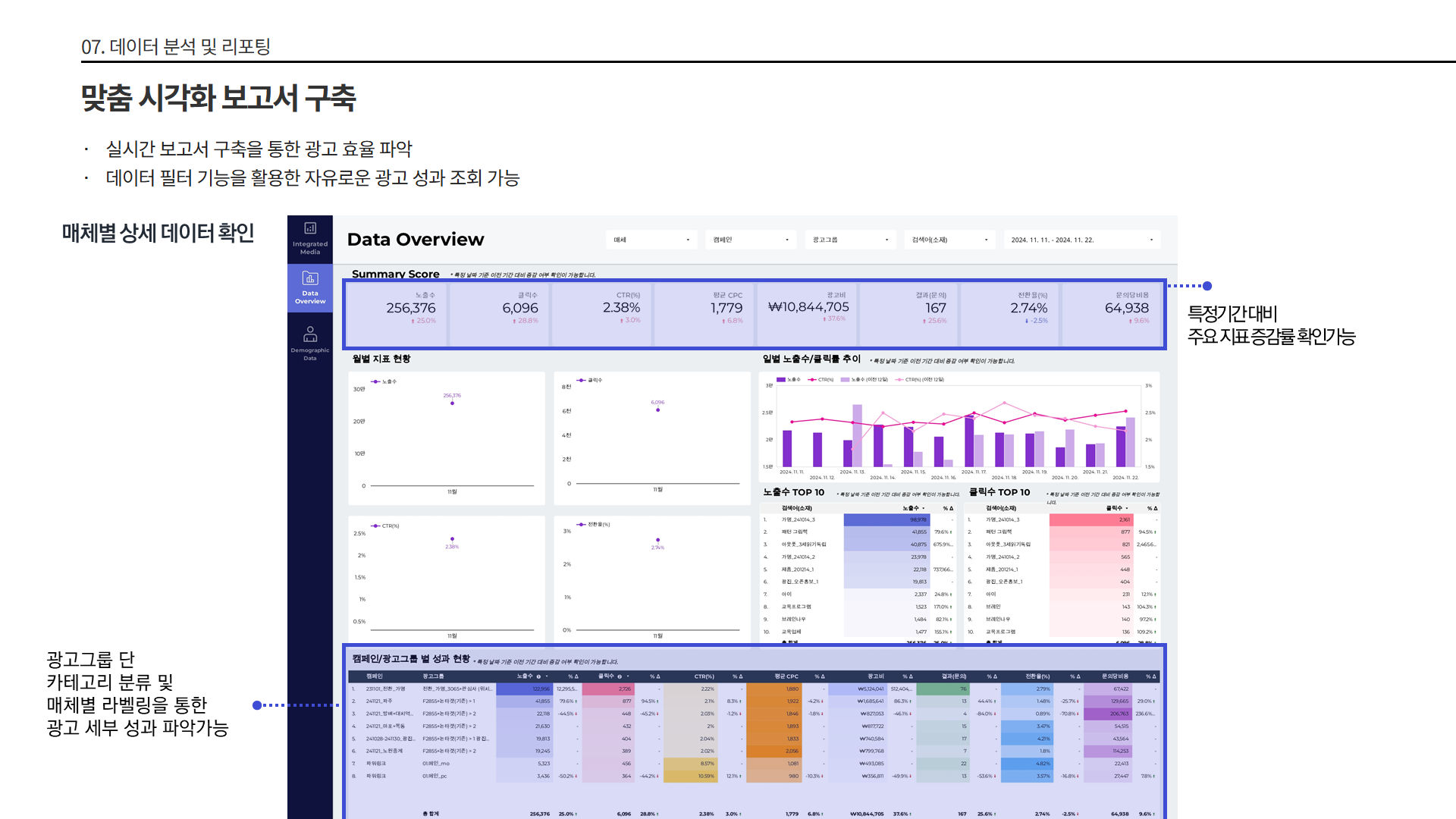The width and height of the screenshot is (1456, 819).
Task: Click the 노출수 legend marker in daily chart
Action: point(782,379)
